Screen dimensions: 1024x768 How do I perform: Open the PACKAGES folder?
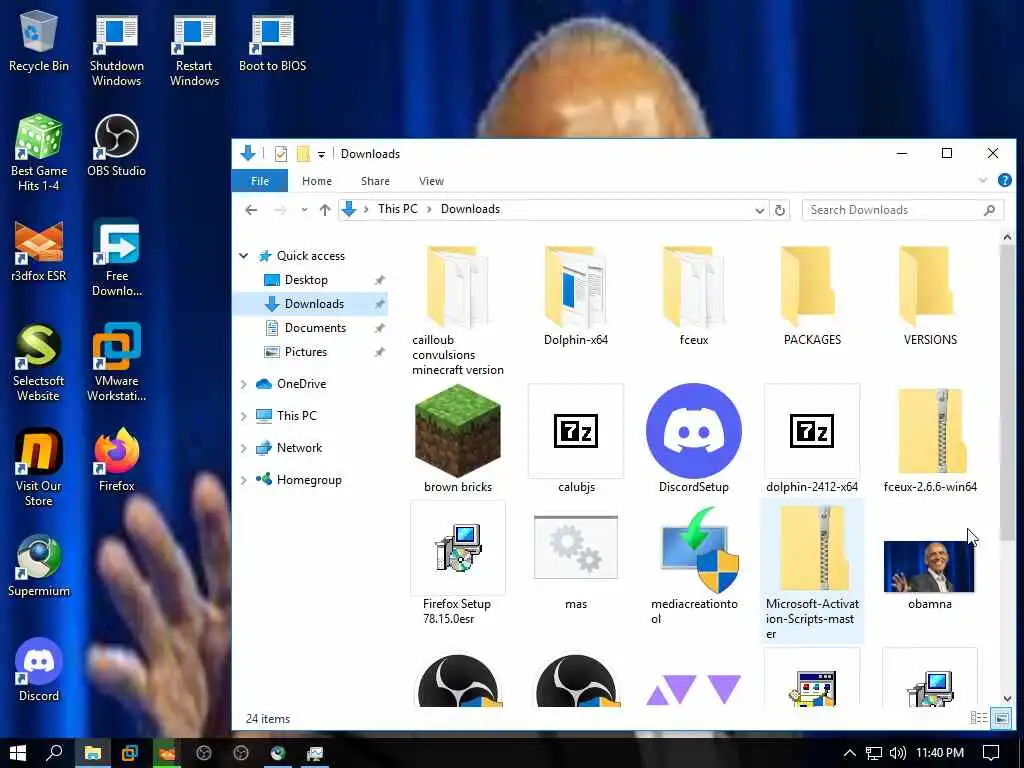tap(812, 295)
